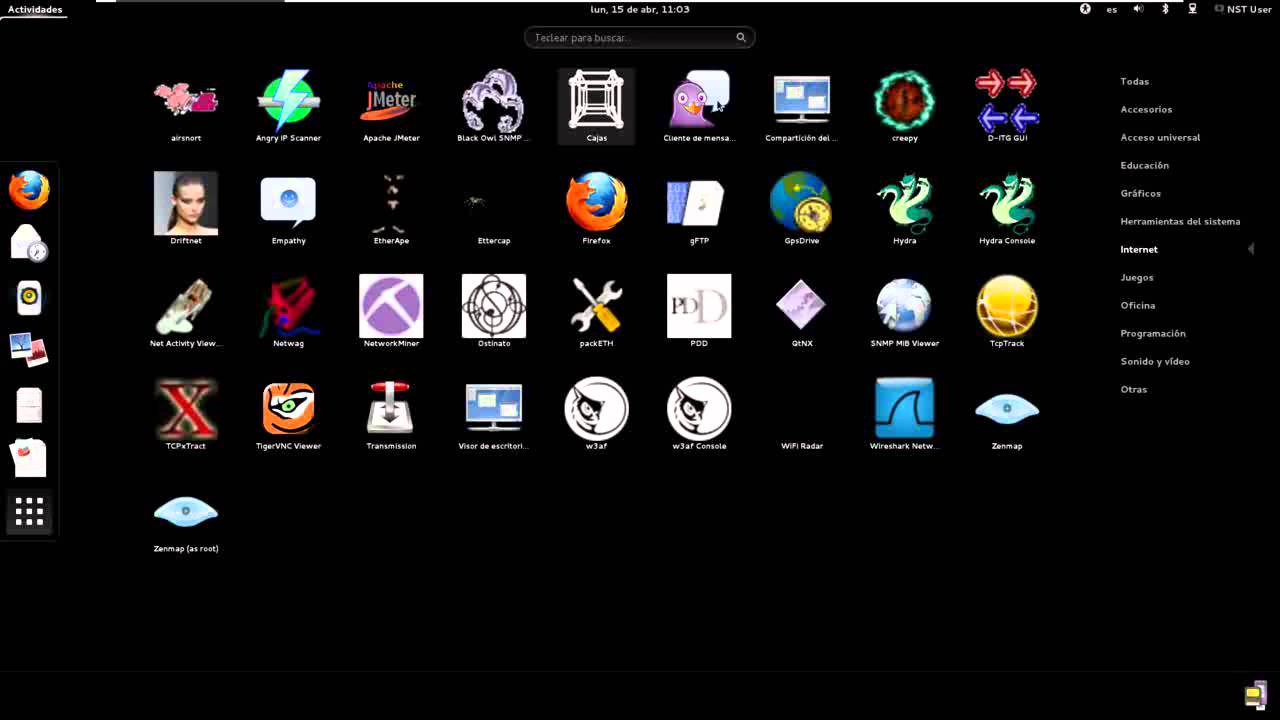Open the gFTP client
The width and height of the screenshot is (1280, 720).
click(699, 209)
